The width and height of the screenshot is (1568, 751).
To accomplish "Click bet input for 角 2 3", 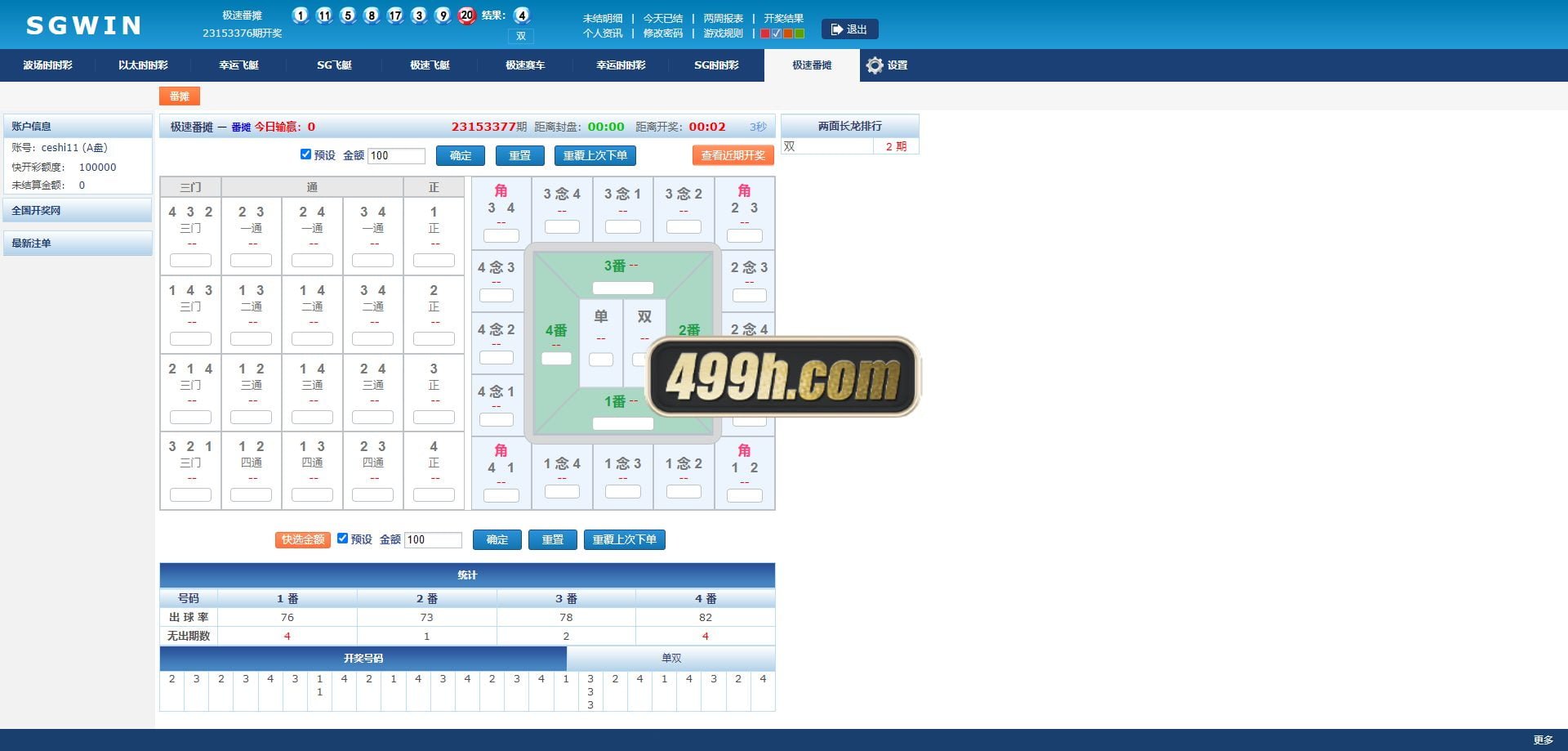I will click(745, 235).
